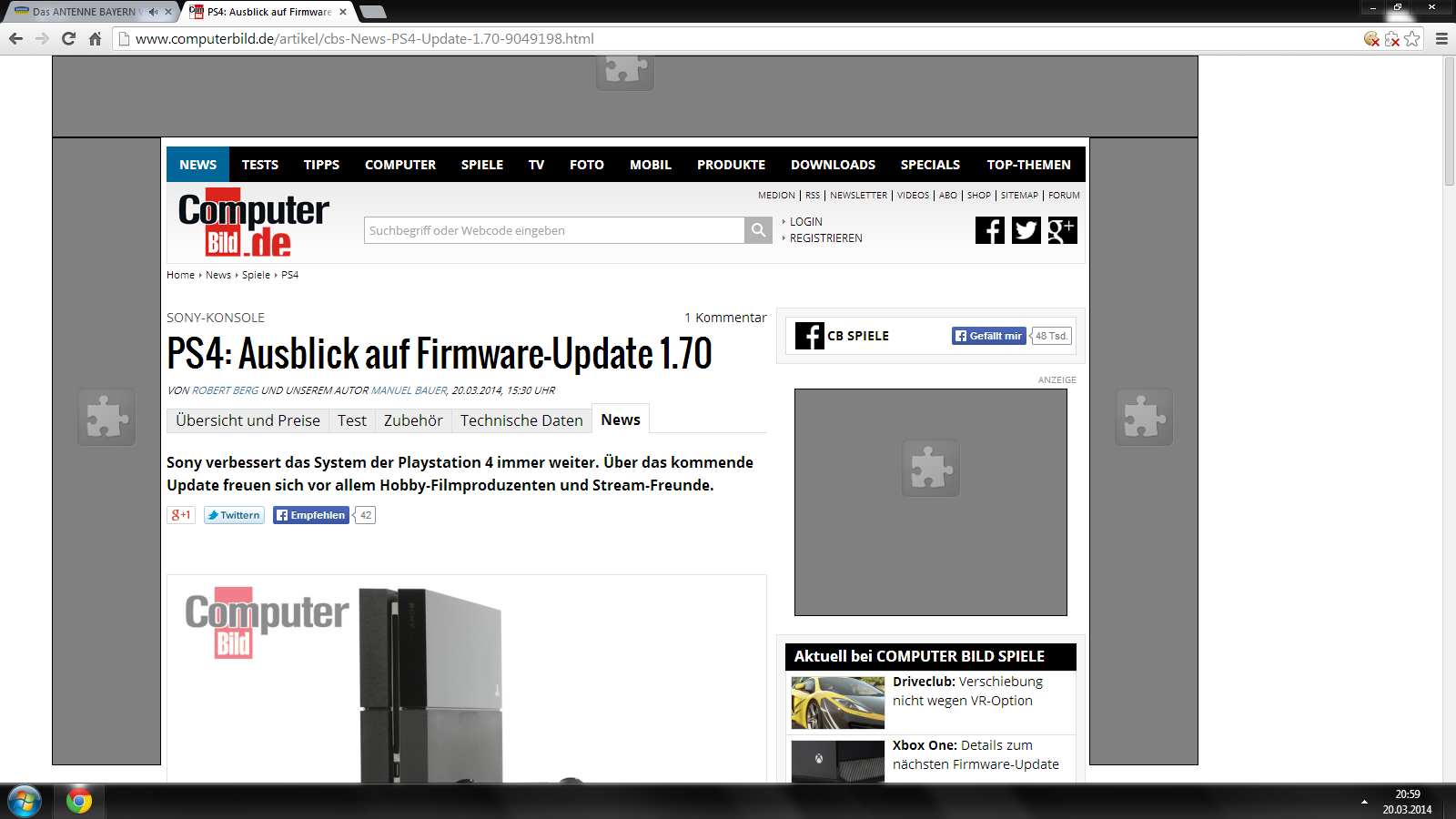The image size is (1456, 819).
Task: Open the Facebook icon in site header
Action: click(x=989, y=230)
